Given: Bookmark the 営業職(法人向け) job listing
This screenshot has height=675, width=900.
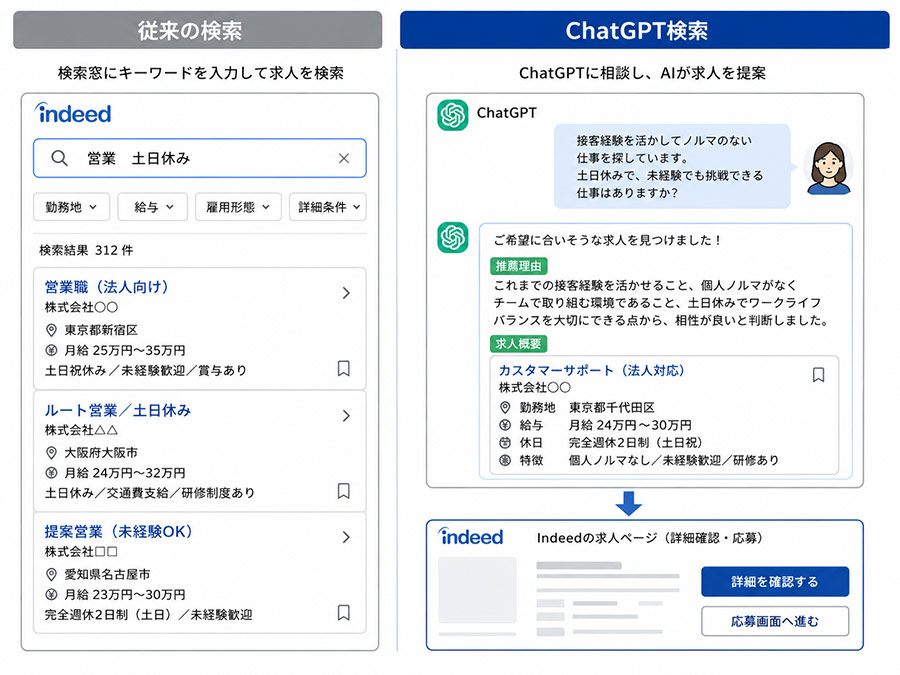Looking at the screenshot, I should click(343, 368).
